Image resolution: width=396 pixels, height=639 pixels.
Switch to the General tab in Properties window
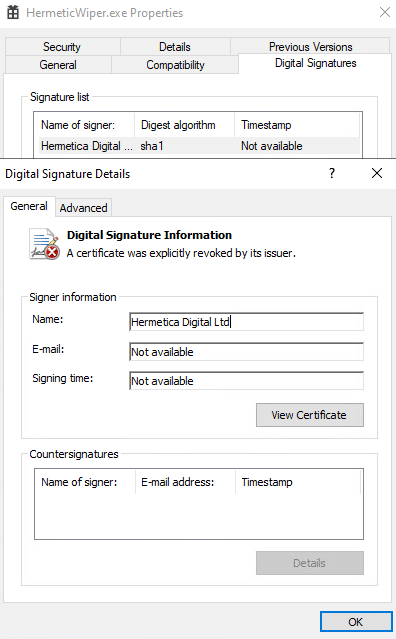58,65
